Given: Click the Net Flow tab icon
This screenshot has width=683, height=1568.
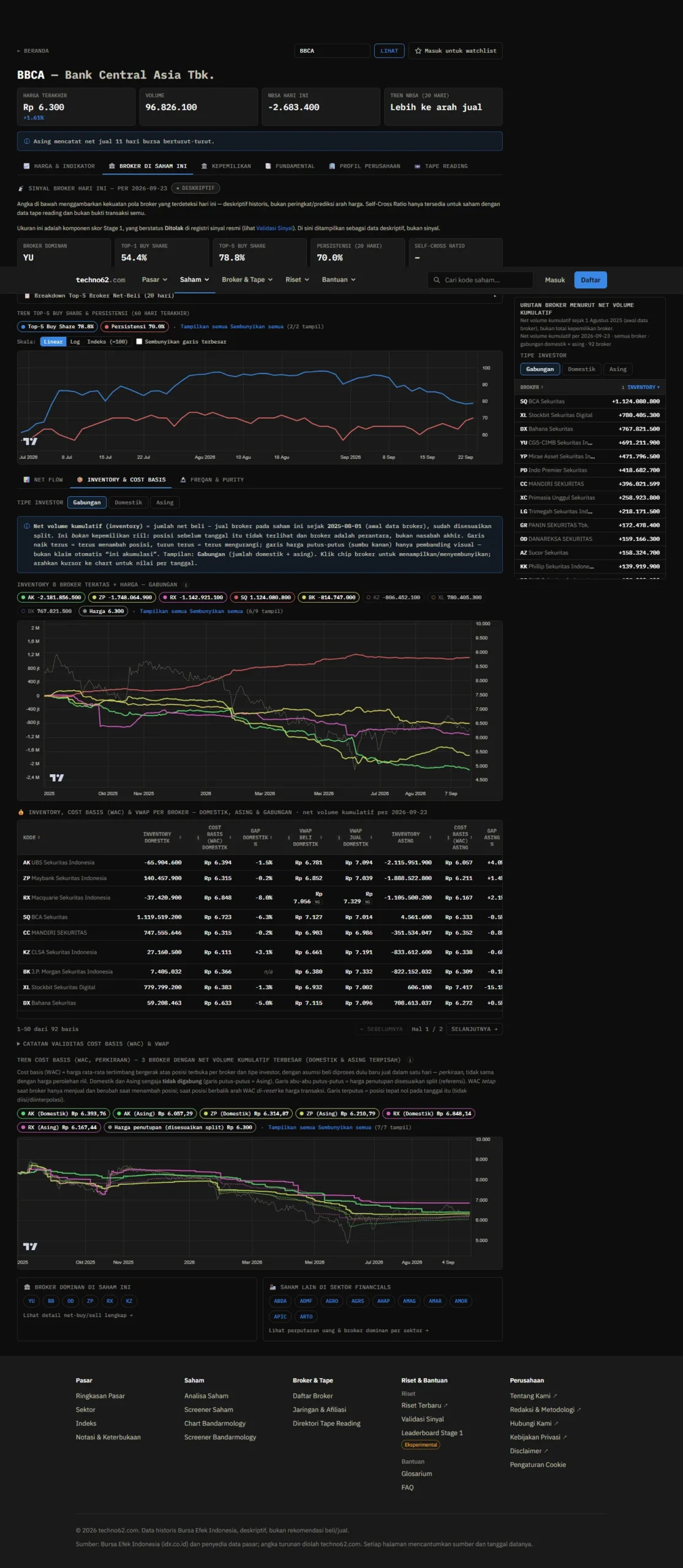Looking at the screenshot, I should pyautogui.click(x=26, y=480).
